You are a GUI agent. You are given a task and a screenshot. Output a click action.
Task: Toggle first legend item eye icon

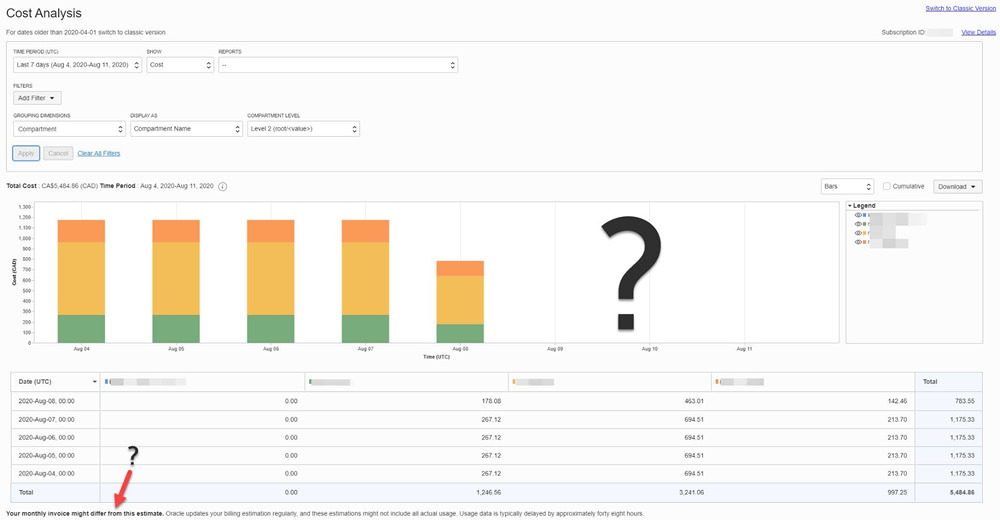[x=858, y=215]
